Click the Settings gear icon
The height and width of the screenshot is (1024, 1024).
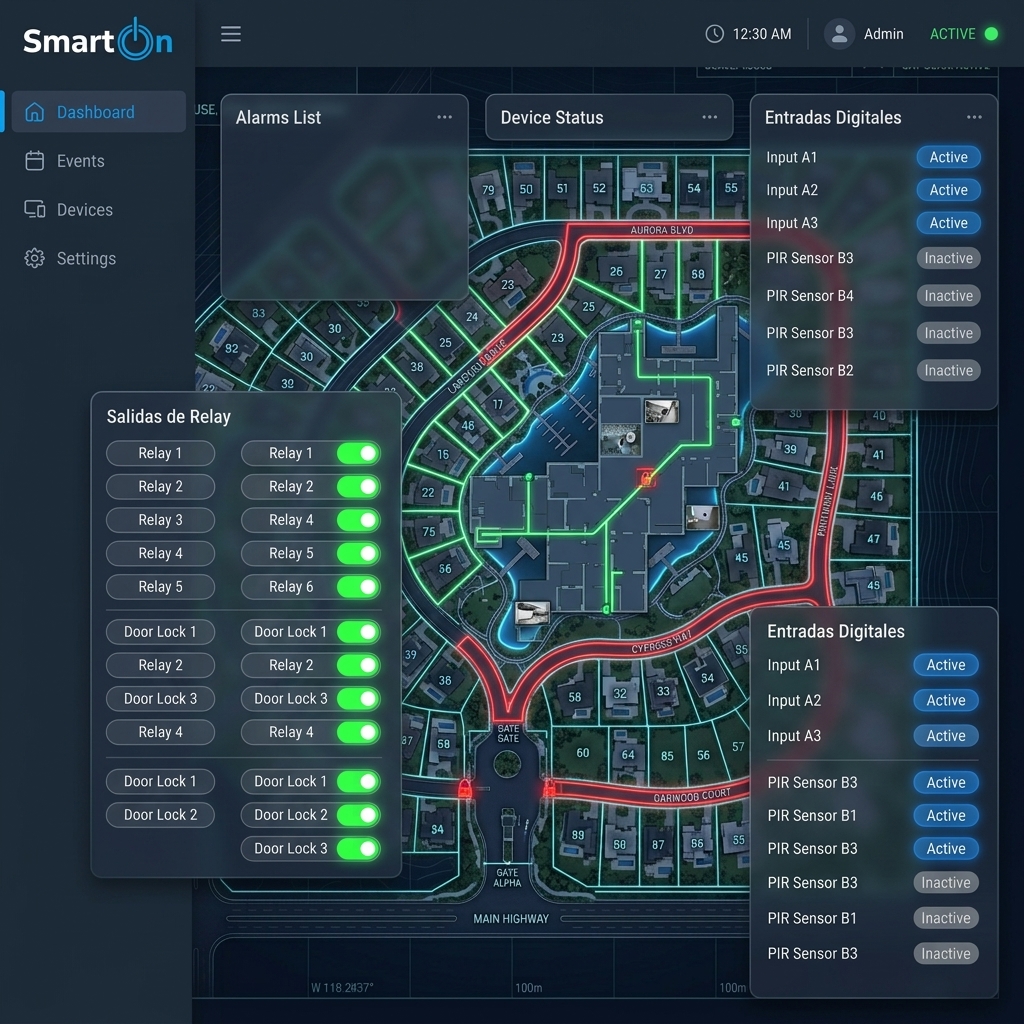35,258
